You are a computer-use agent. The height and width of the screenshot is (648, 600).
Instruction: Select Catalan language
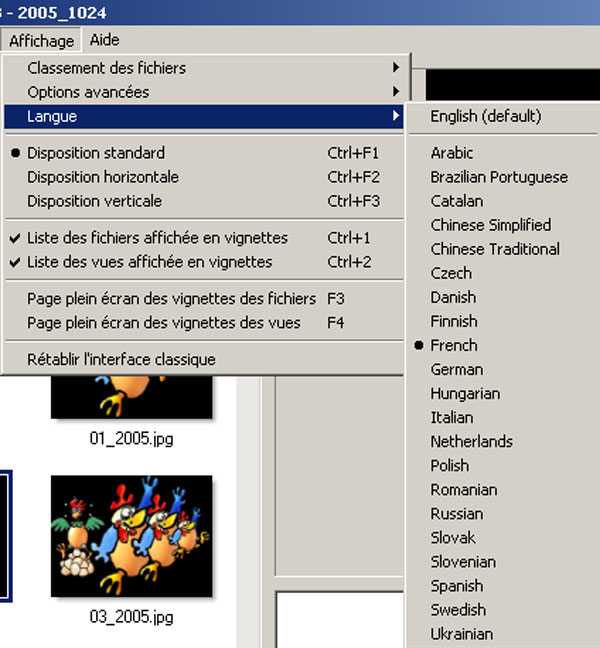(504, 201)
